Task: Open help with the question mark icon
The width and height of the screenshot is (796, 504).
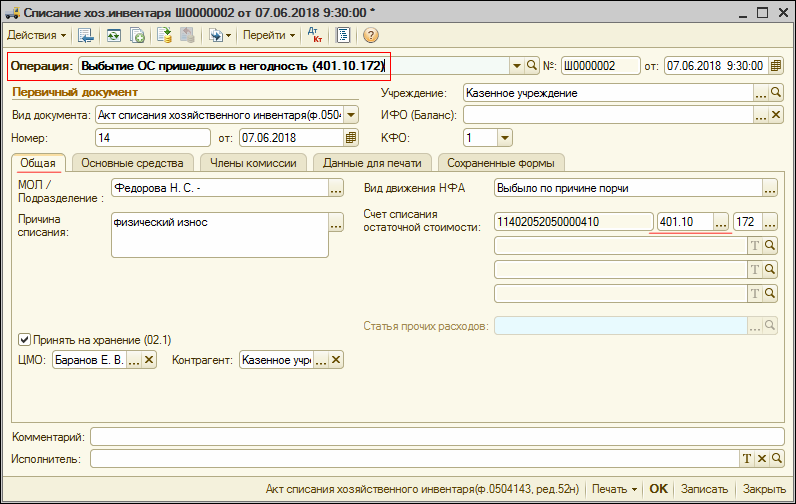Action: (371, 36)
